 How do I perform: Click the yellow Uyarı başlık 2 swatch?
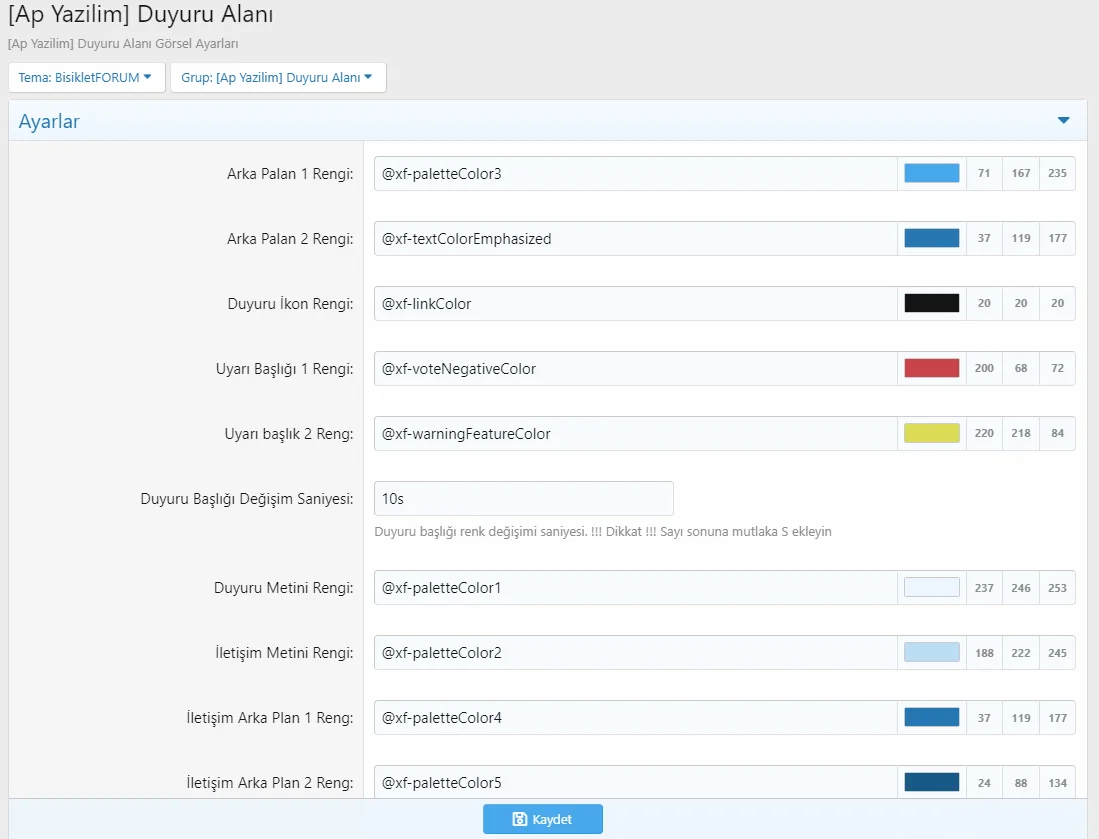tap(931, 434)
